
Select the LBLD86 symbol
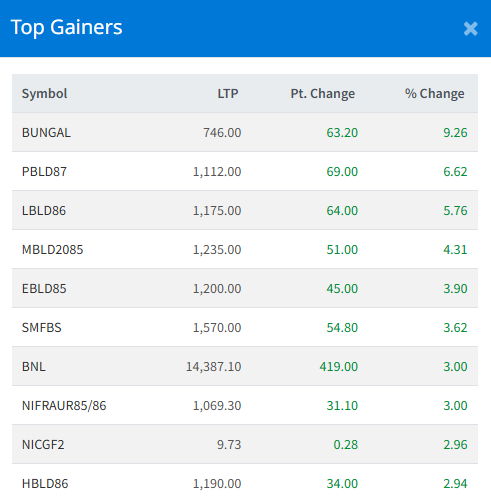44,211
